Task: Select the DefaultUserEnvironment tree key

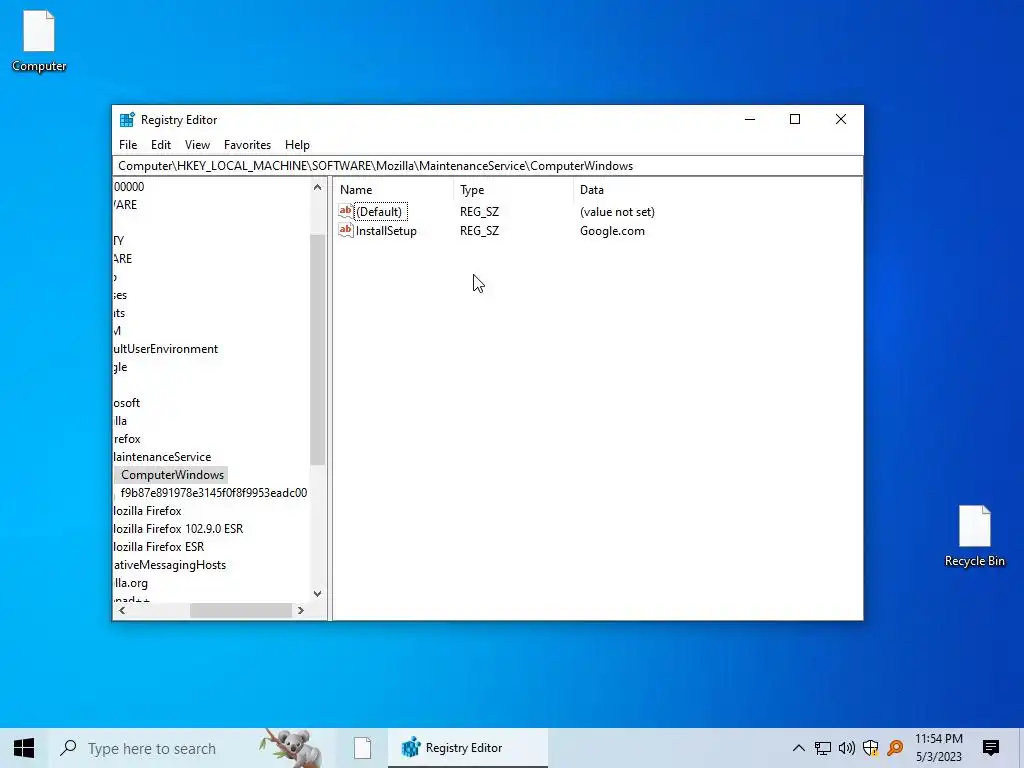Action: pos(165,349)
